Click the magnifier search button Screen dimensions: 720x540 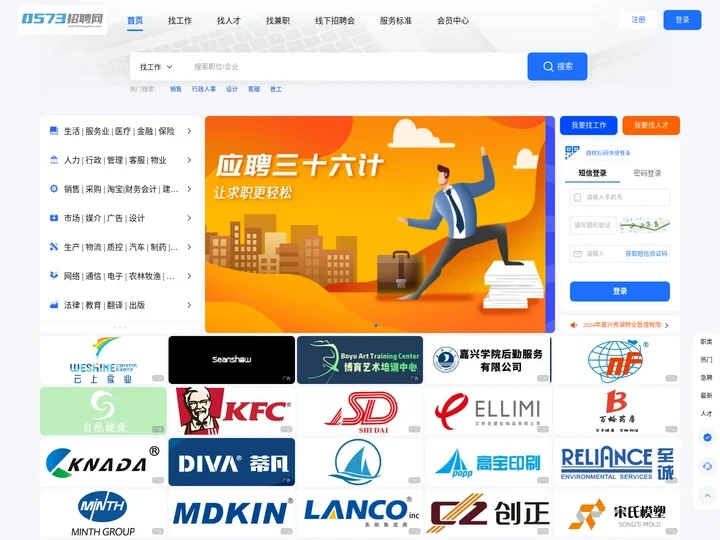(x=557, y=67)
